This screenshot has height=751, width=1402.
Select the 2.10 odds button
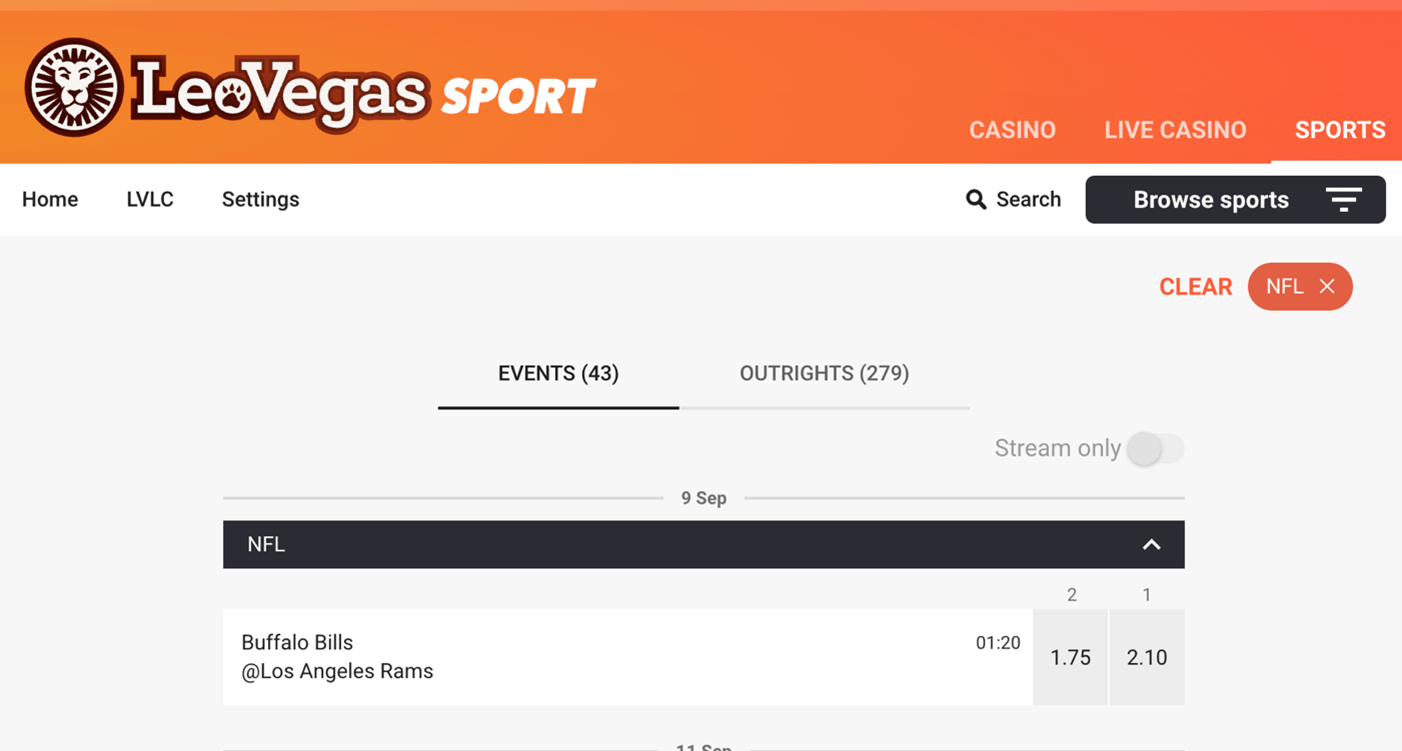(1147, 657)
